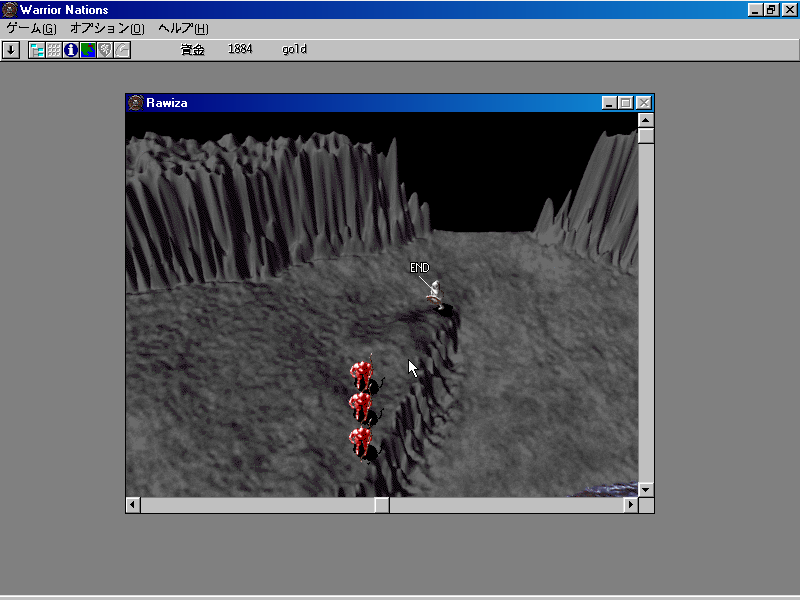Open the hierarchy tree view icon
The image size is (800, 600).
coord(37,50)
